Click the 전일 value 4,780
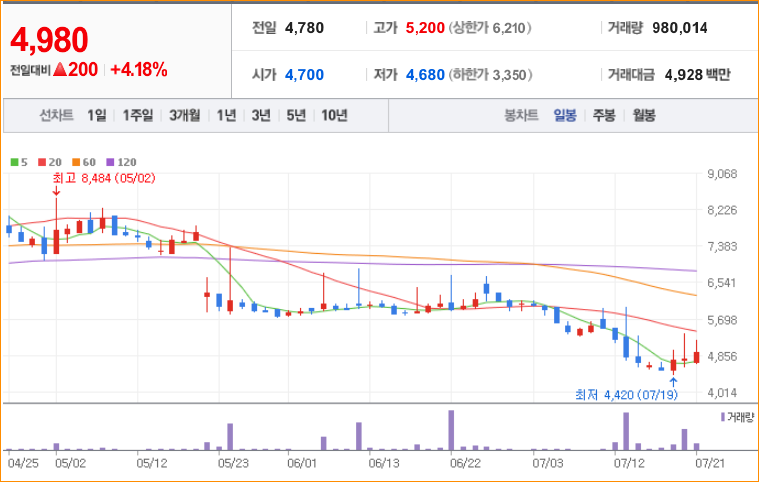Viewport: 759px width, 482px height. 304,28
